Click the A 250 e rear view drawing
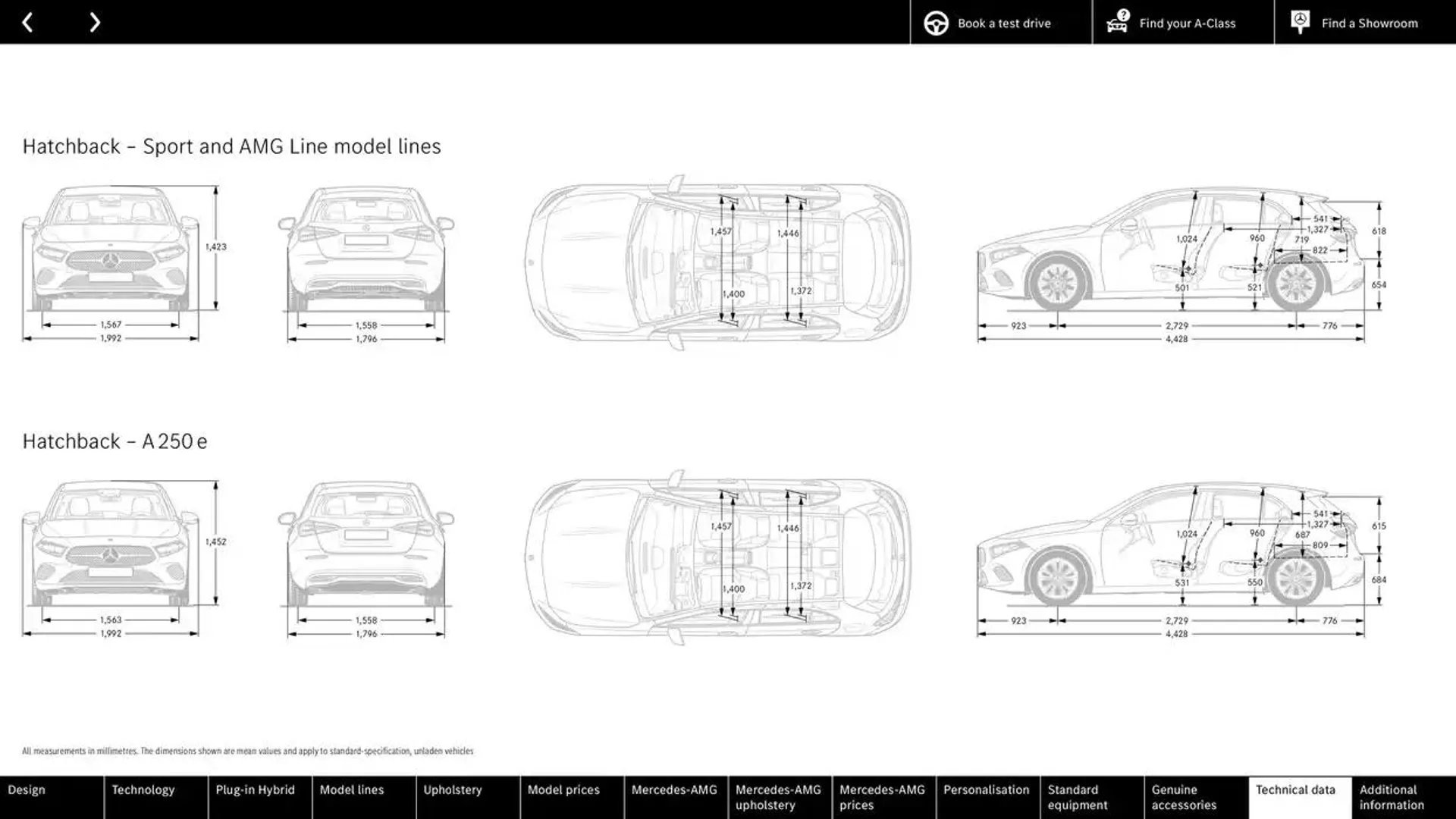The width and height of the screenshot is (1456, 819). [x=366, y=543]
